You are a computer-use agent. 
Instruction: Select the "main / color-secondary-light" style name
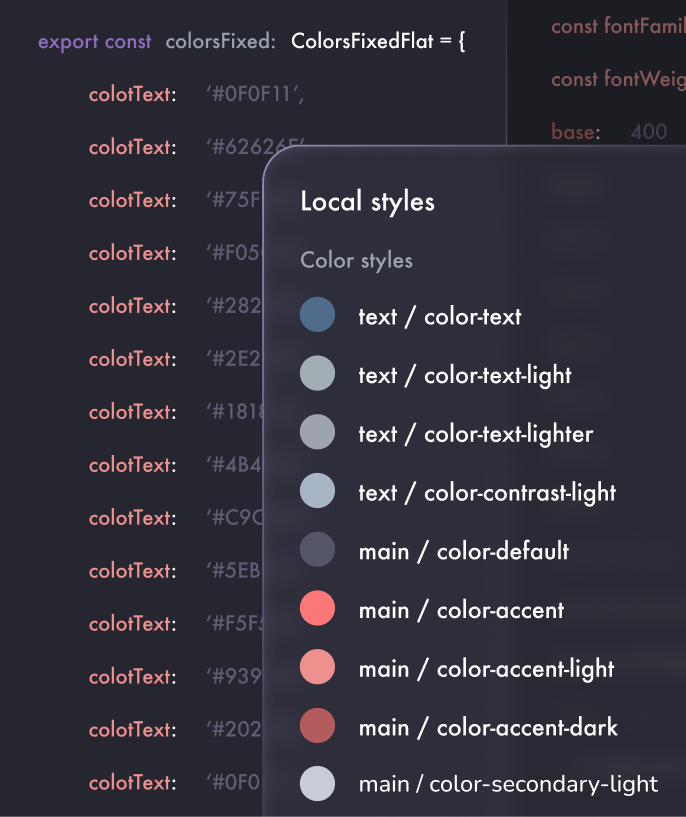[508, 785]
